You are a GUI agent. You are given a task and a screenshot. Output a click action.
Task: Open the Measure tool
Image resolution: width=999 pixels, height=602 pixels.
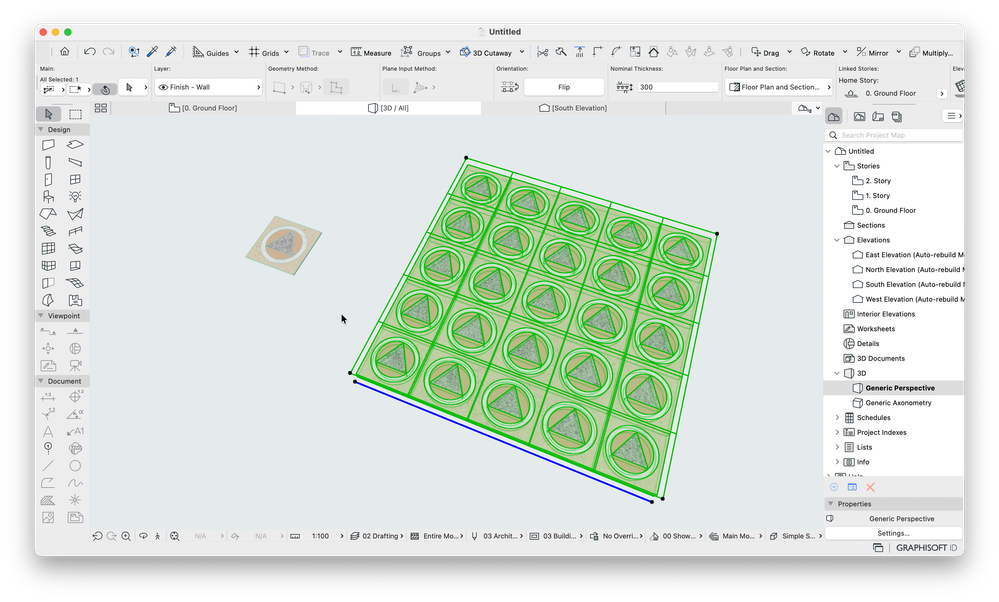pyautogui.click(x=371, y=52)
